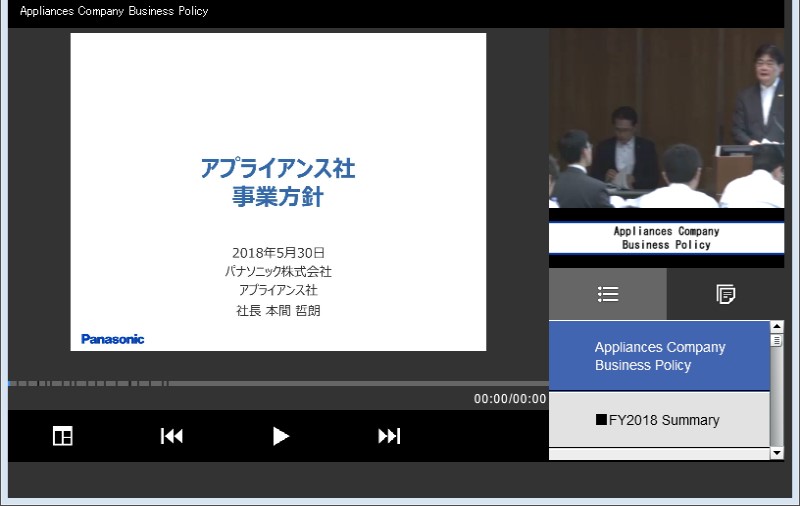Click the slide date 2018年5月30日
The image size is (800, 506).
click(x=278, y=253)
